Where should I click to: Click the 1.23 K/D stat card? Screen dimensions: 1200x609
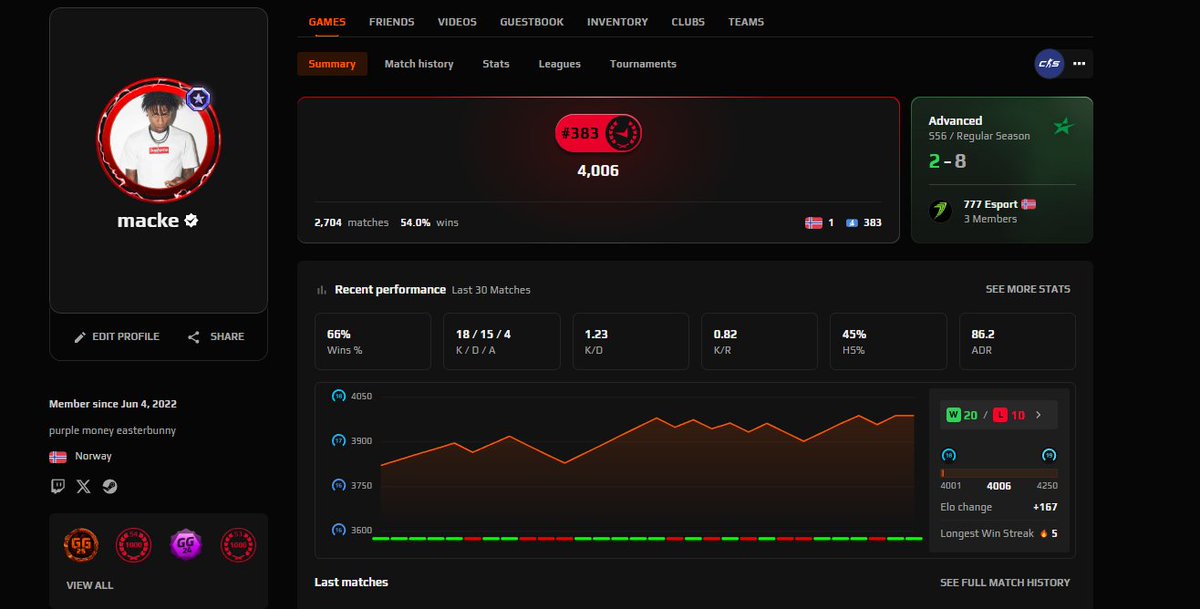pyautogui.click(x=630, y=342)
